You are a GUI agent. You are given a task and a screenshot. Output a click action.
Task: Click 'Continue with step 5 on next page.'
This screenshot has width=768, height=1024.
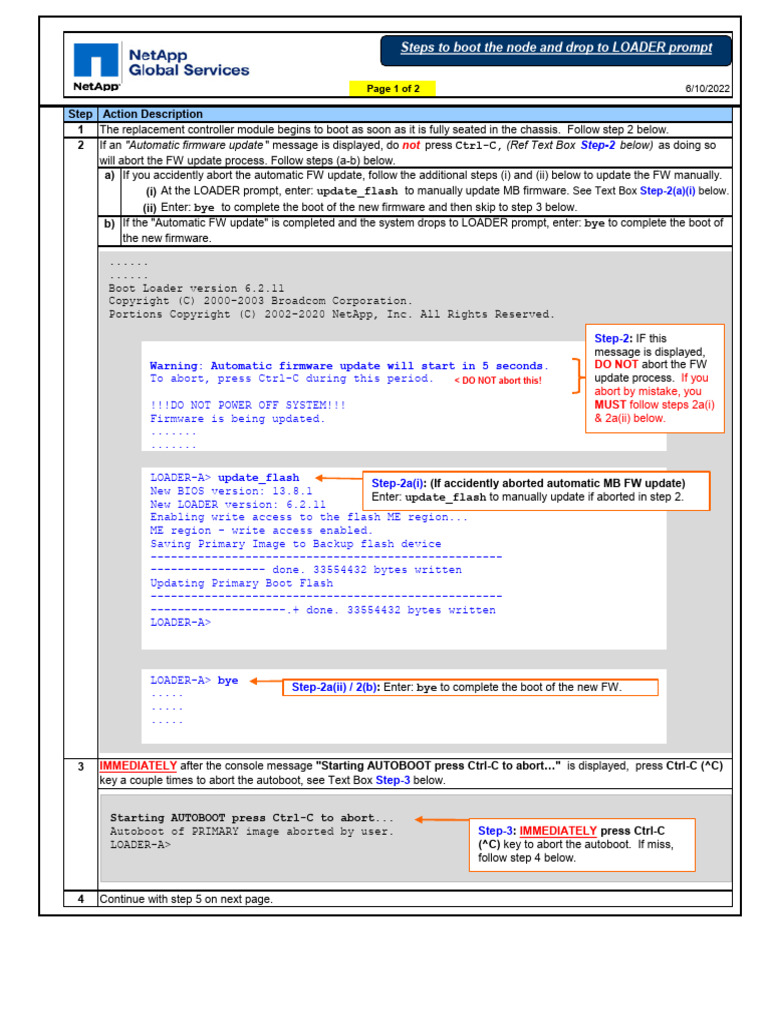tap(186, 899)
